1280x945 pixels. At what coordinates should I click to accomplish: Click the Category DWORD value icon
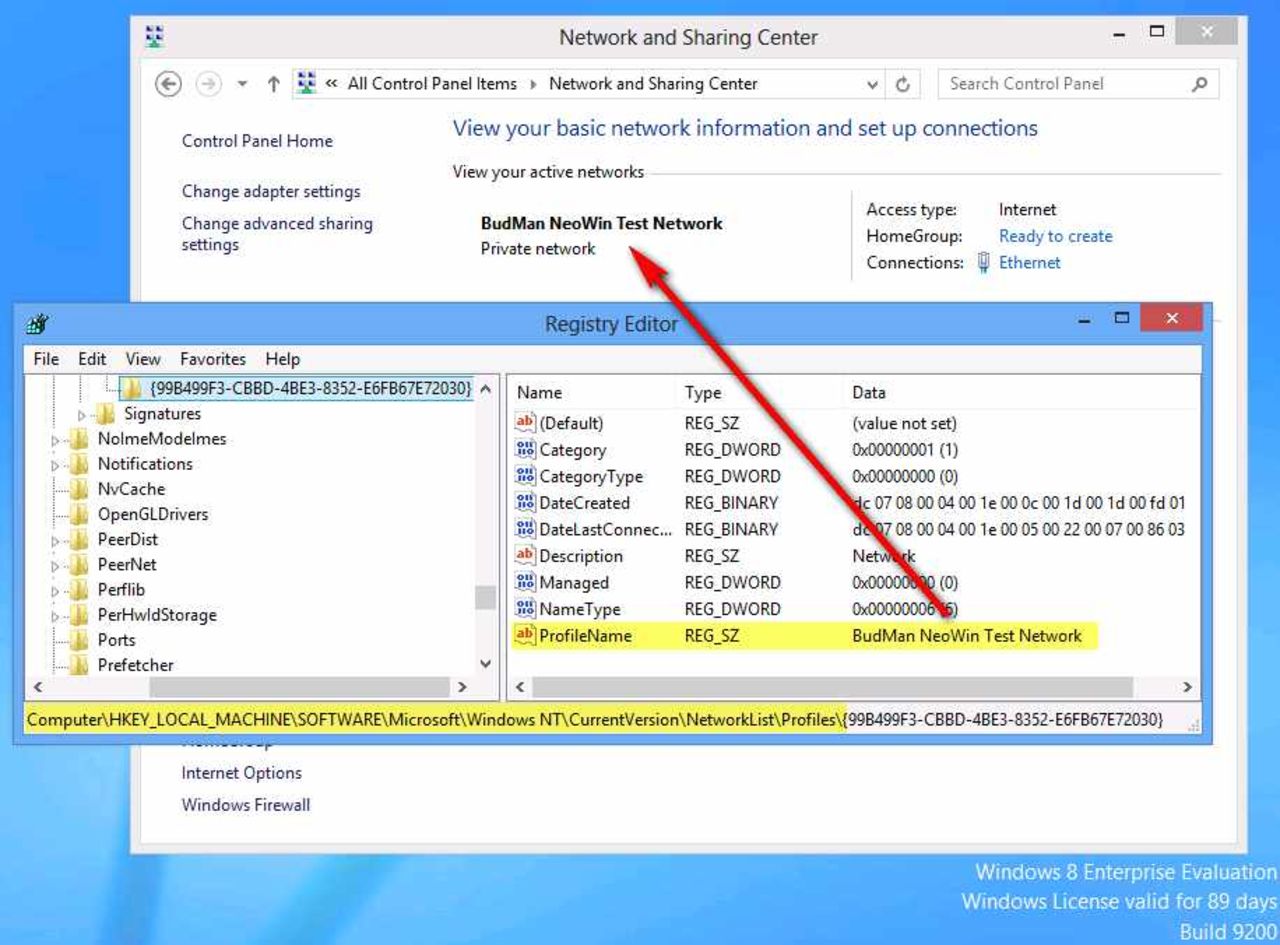pyautogui.click(x=525, y=450)
